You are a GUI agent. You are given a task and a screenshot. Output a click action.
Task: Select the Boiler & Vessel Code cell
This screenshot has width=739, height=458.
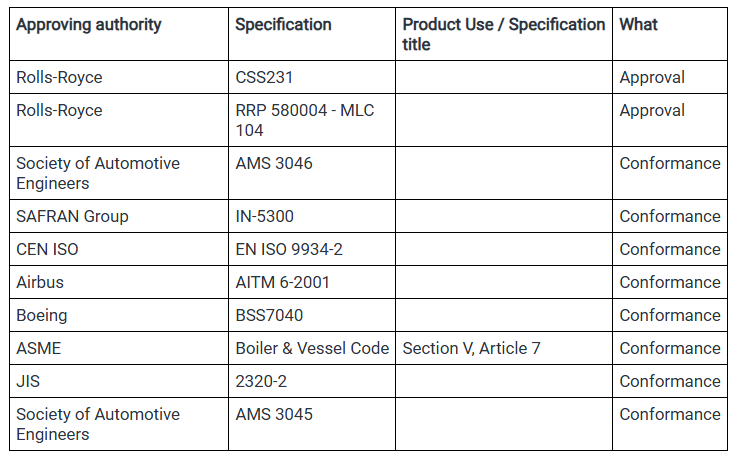click(x=312, y=348)
